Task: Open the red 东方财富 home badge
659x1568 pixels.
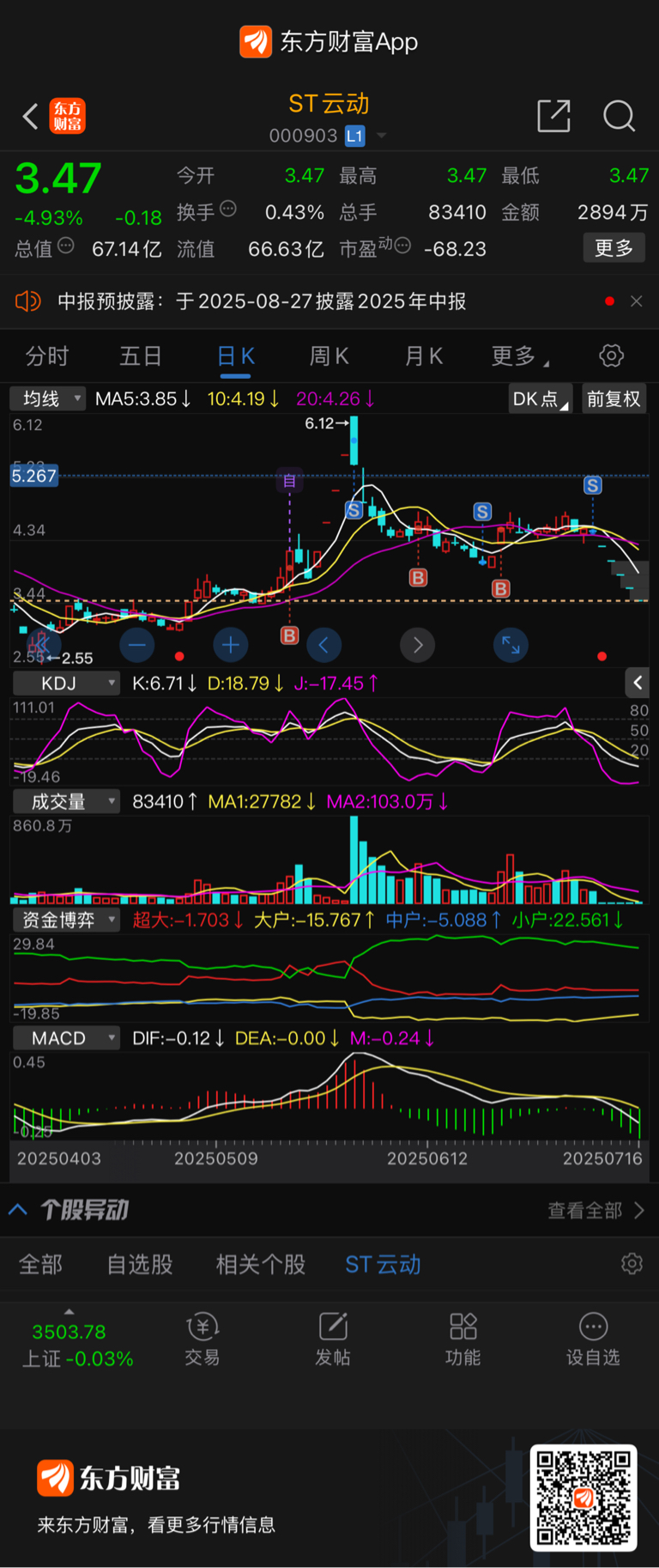Action: click(x=68, y=116)
